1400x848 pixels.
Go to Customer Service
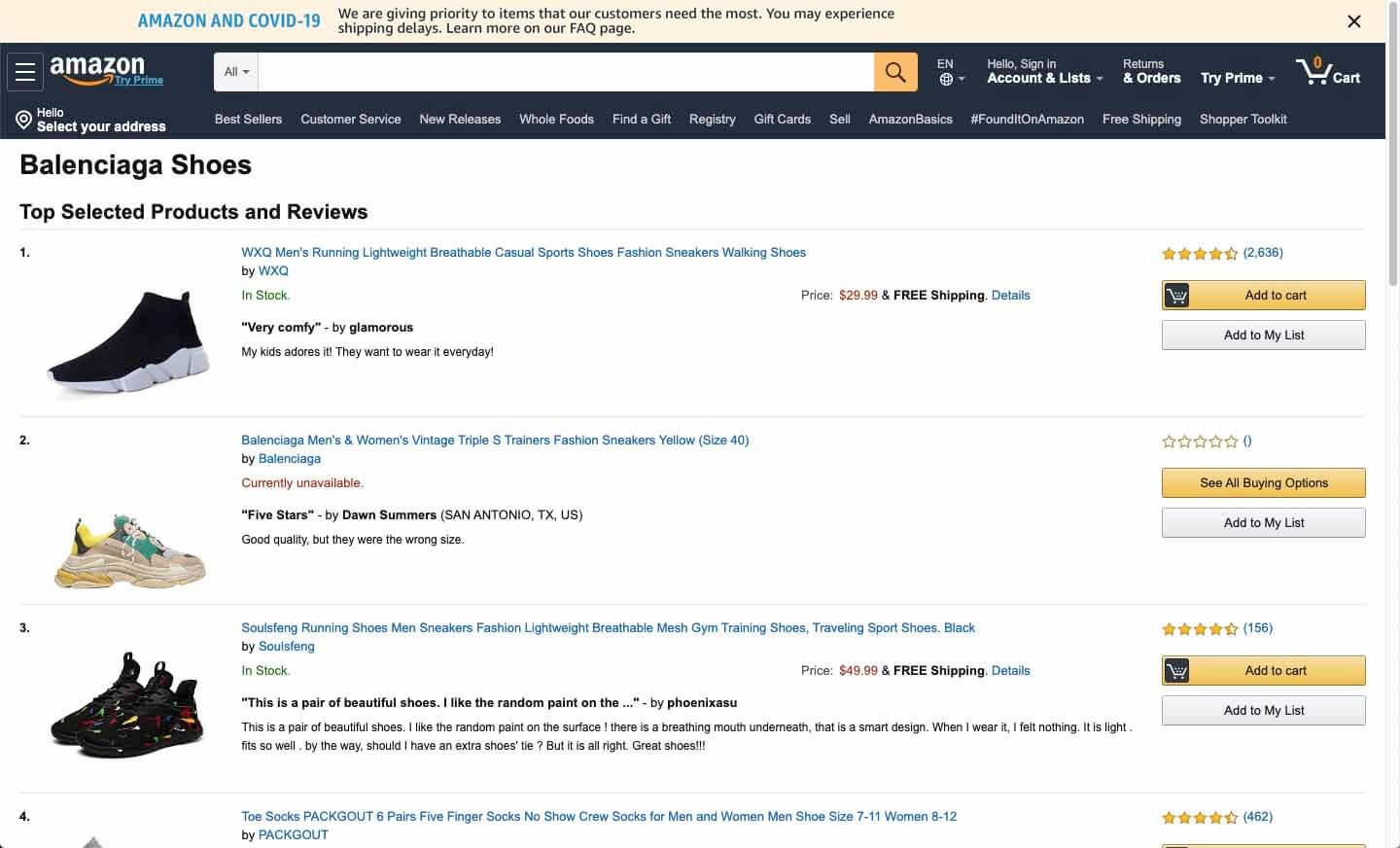(351, 119)
